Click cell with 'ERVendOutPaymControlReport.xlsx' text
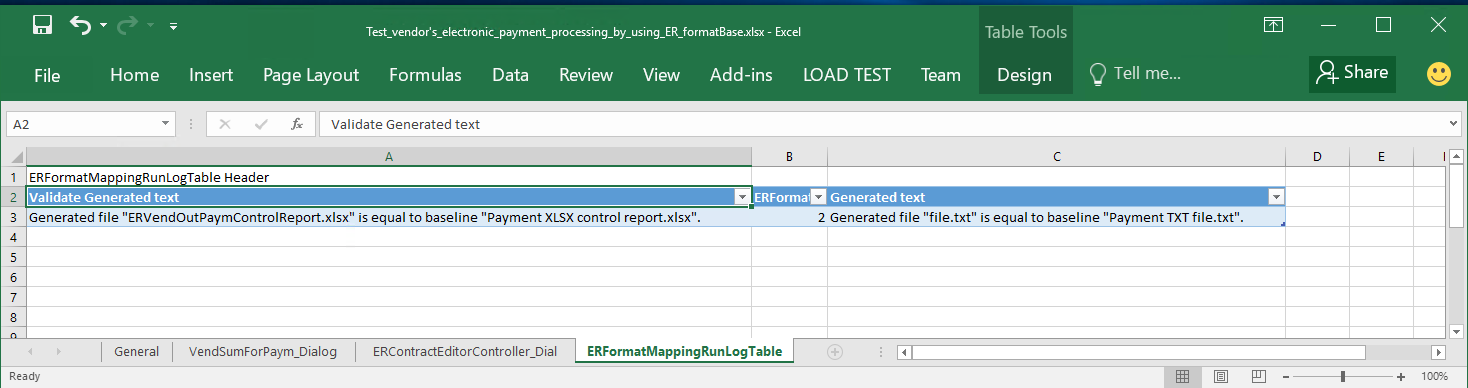1468x388 pixels. click(x=388, y=217)
